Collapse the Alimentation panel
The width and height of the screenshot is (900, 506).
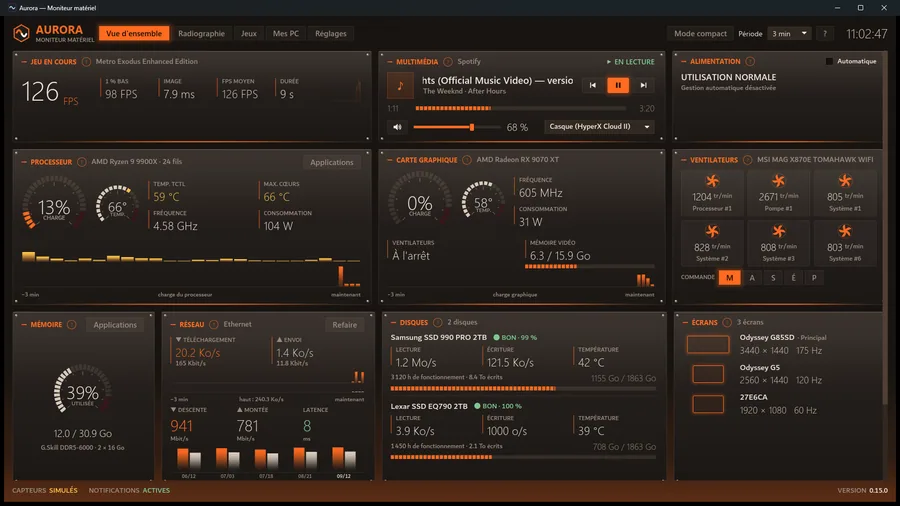tap(684, 61)
